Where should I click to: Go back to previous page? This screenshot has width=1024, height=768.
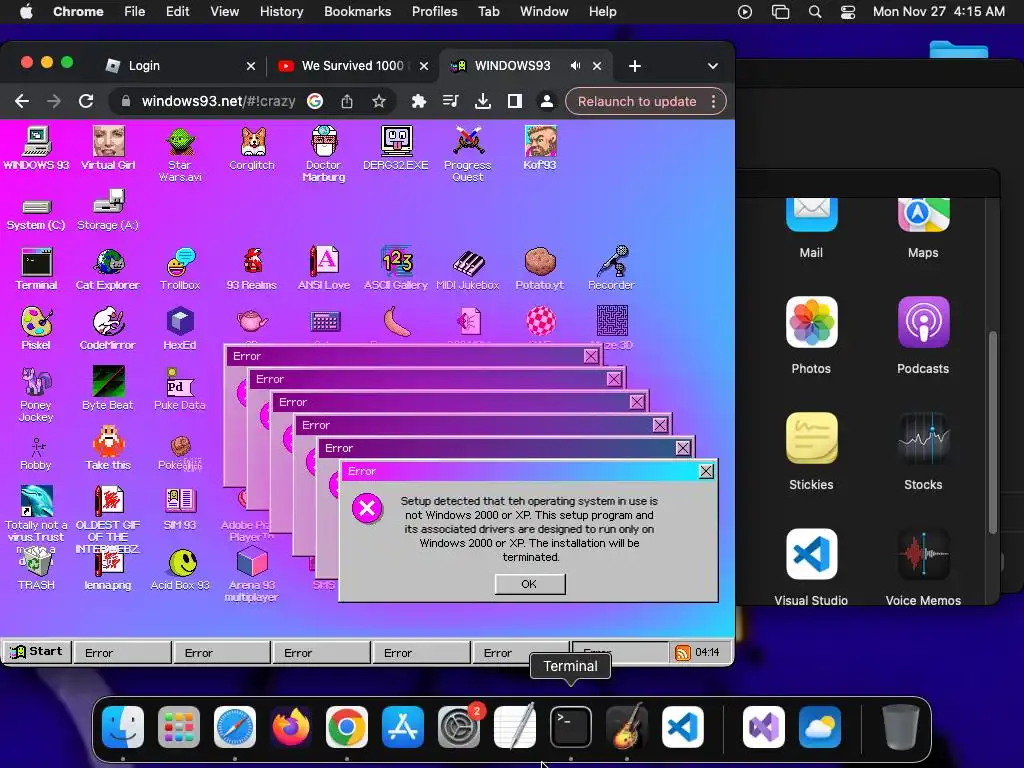click(x=22, y=102)
